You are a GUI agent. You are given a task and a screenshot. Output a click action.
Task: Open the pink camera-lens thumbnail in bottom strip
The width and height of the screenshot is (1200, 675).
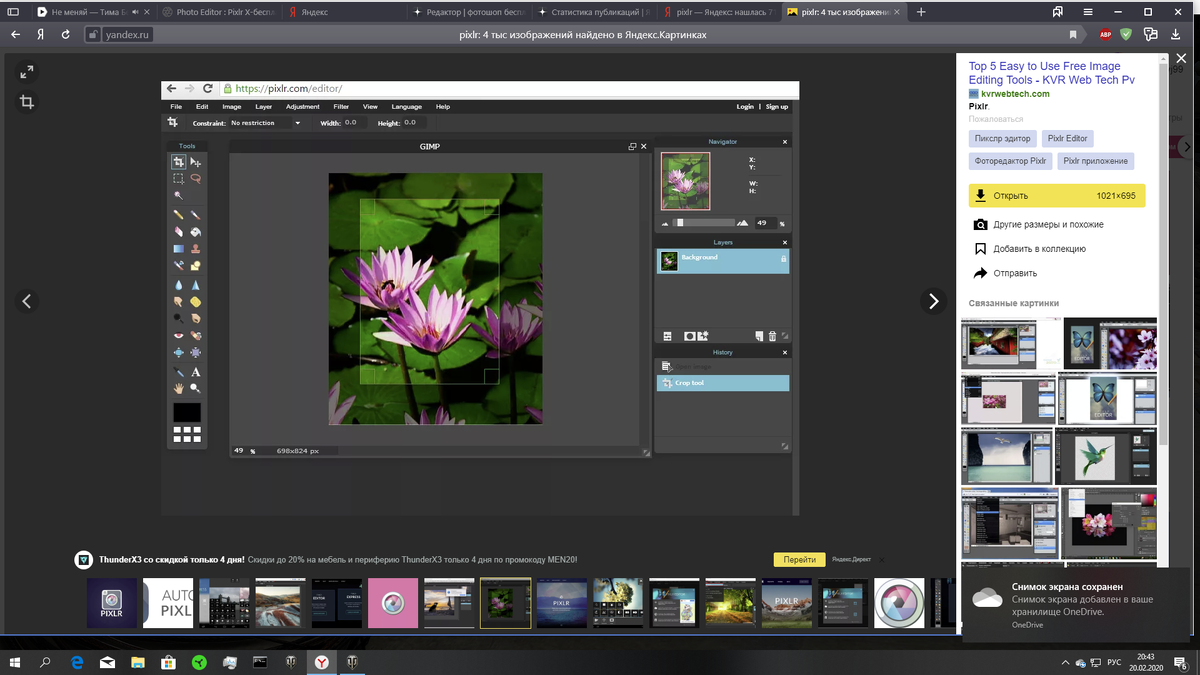pyautogui.click(x=392, y=603)
